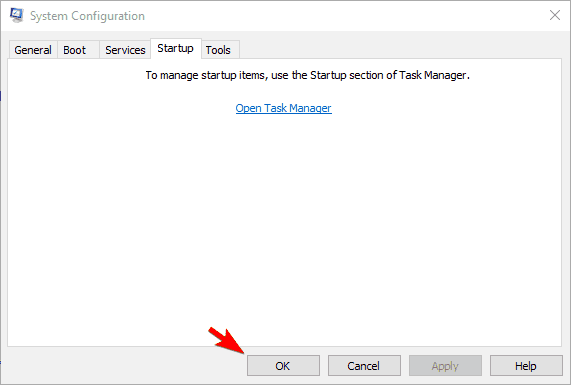Viewport: 571px width, 385px height.
Task: Open the Boot tab
Action: point(75,50)
